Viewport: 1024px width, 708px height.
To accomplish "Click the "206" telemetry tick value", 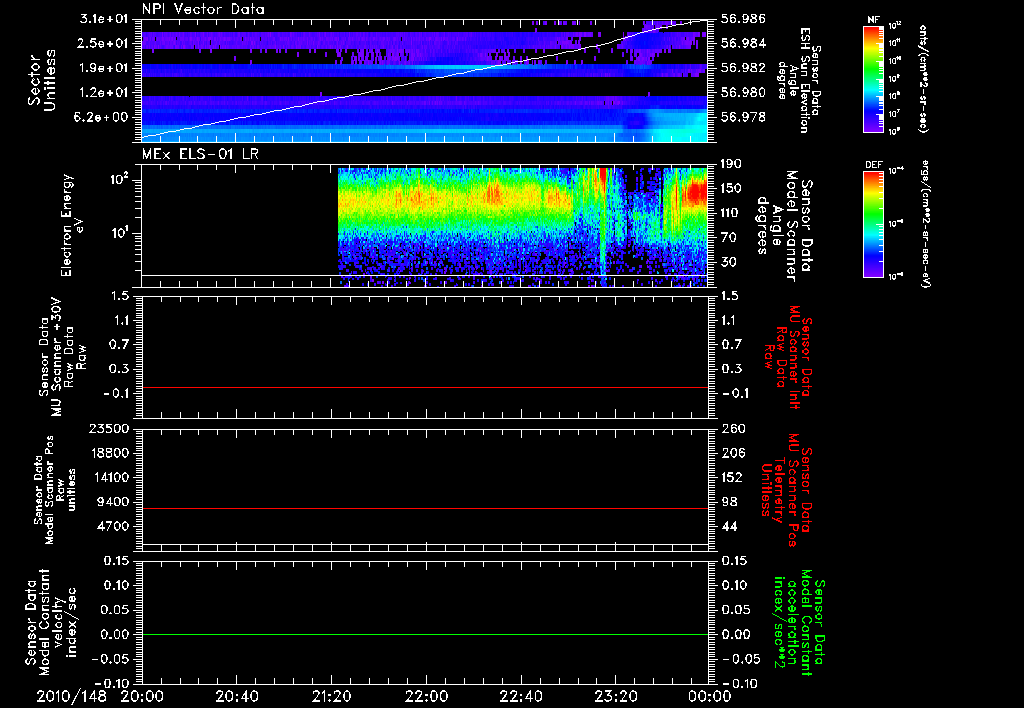I will tap(731, 453).
